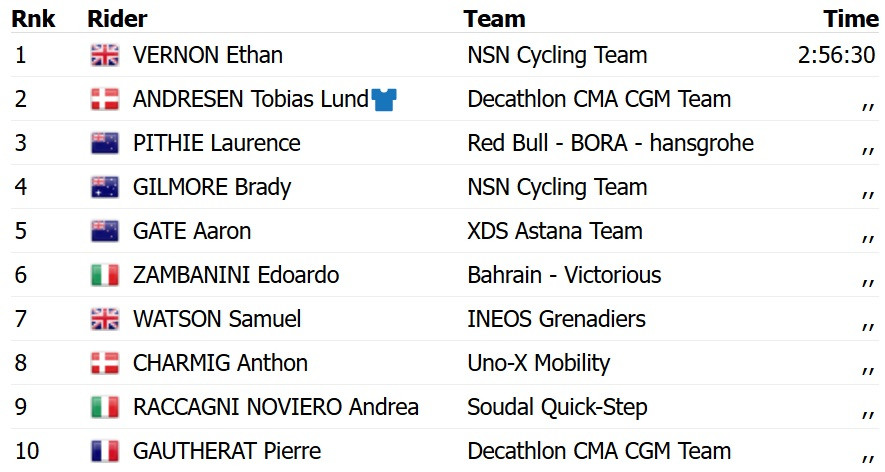This screenshot has width=885, height=472.
Task: Click the British flag beside Ethan Vernon
Action: click(105, 55)
